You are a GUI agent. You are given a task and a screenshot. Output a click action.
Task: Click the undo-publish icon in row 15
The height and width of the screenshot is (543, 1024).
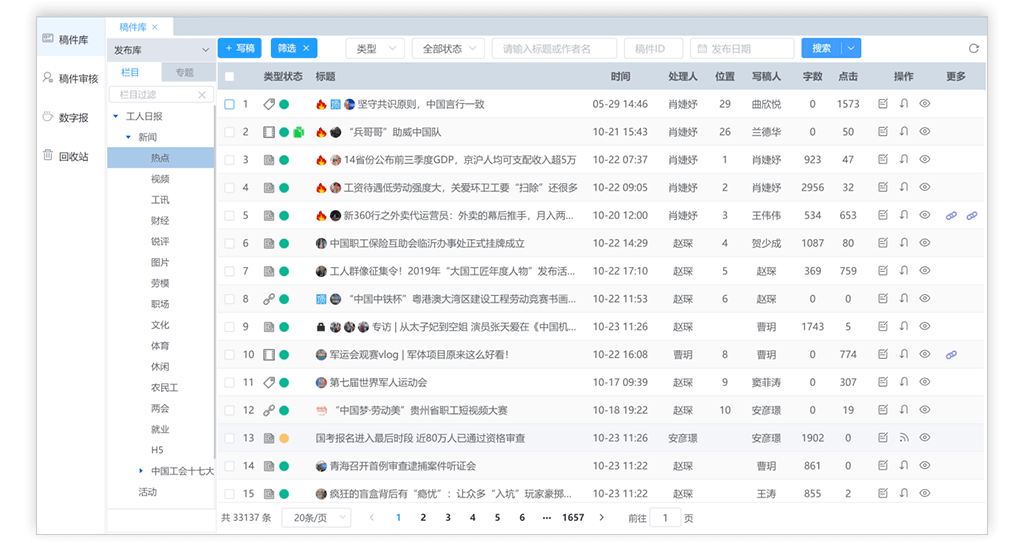click(x=904, y=493)
